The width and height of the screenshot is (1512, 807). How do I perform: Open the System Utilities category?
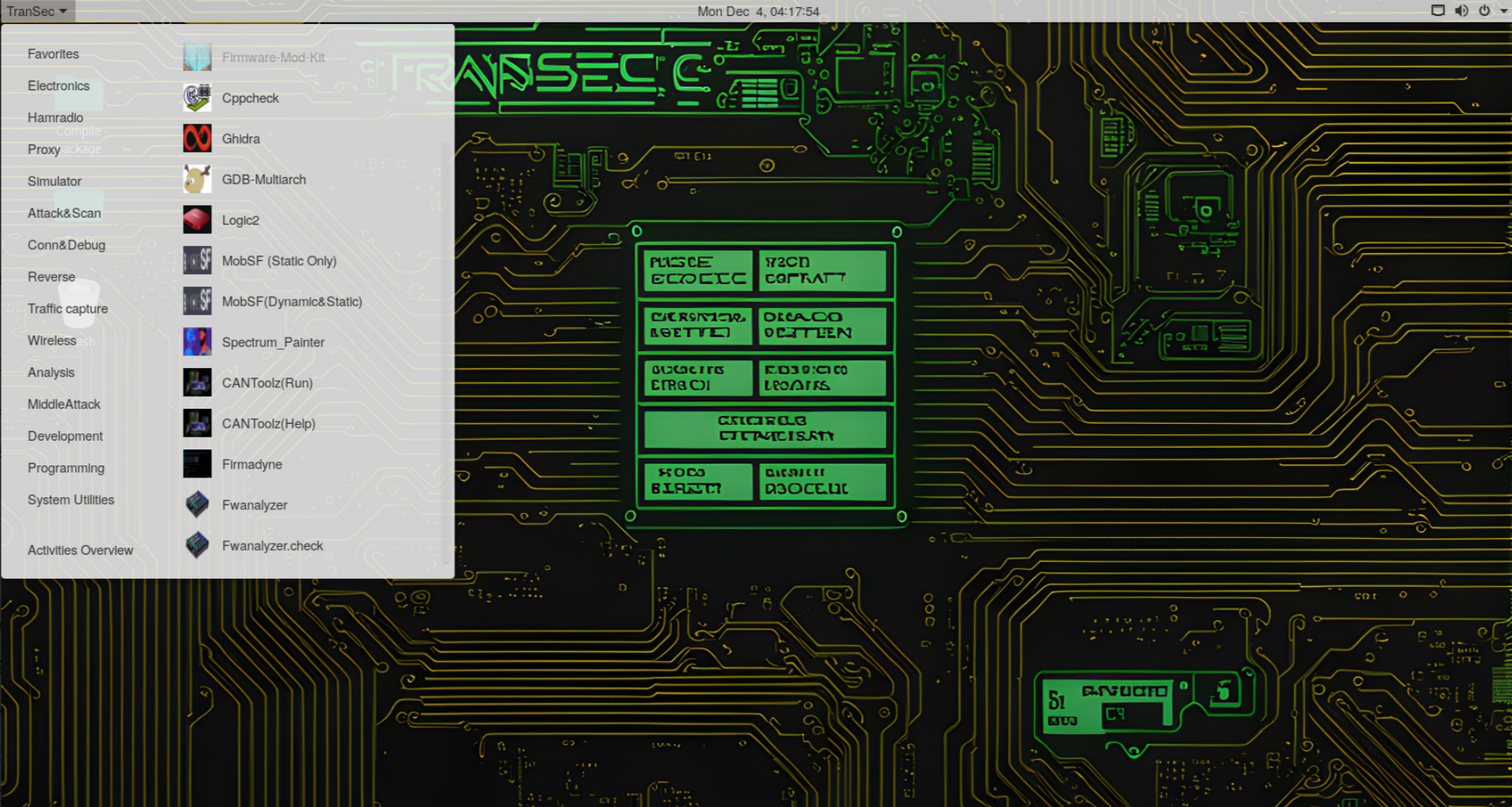point(71,500)
